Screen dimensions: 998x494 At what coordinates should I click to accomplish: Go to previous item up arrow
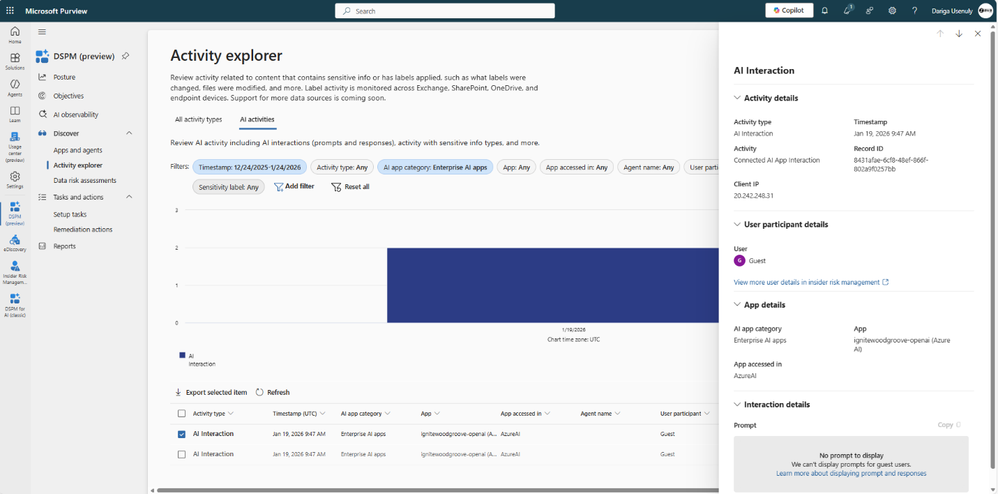pyautogui.click(x=939, y=34)
